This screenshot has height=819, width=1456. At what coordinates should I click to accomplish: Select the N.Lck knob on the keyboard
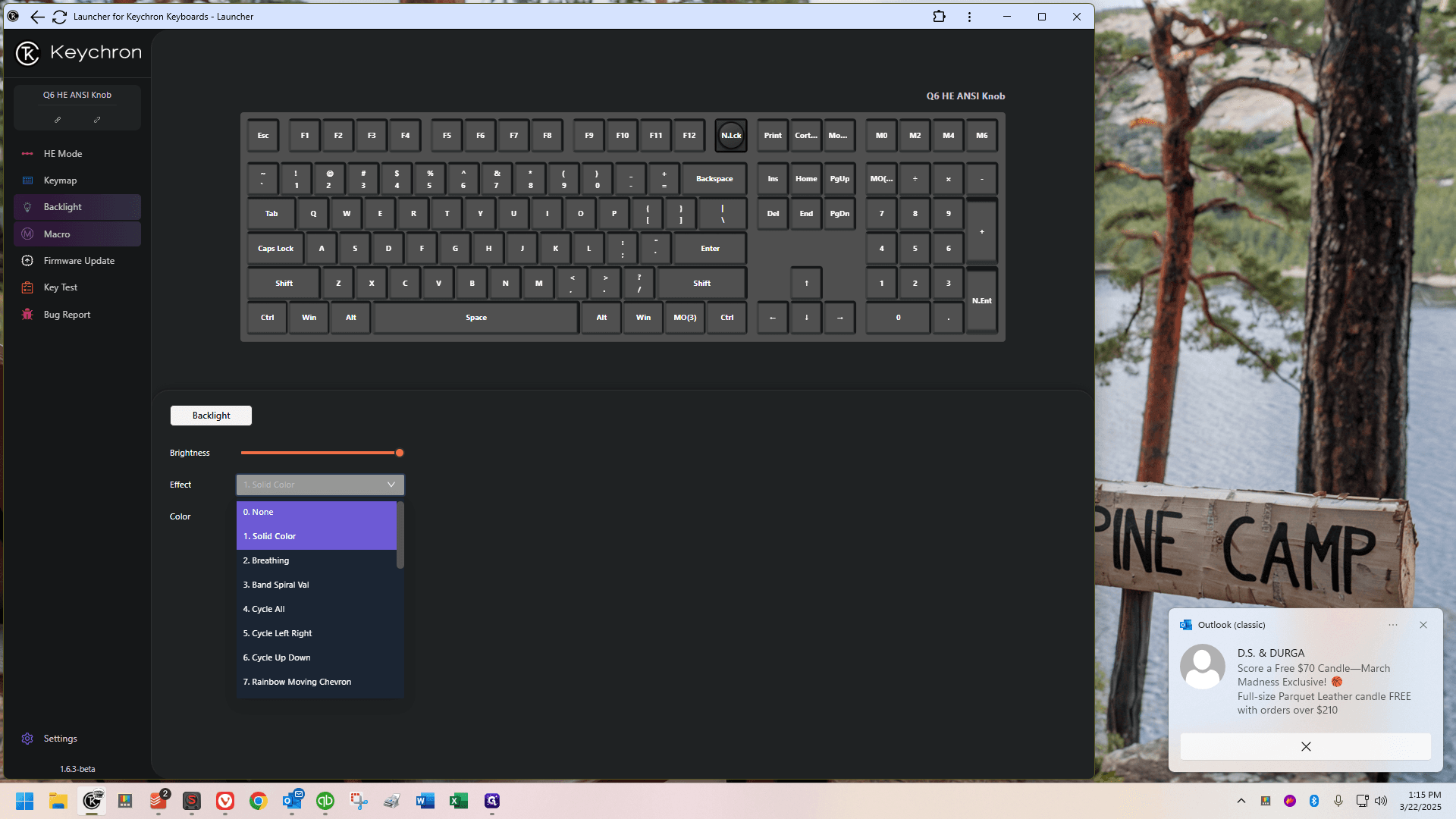coord(731,136)
